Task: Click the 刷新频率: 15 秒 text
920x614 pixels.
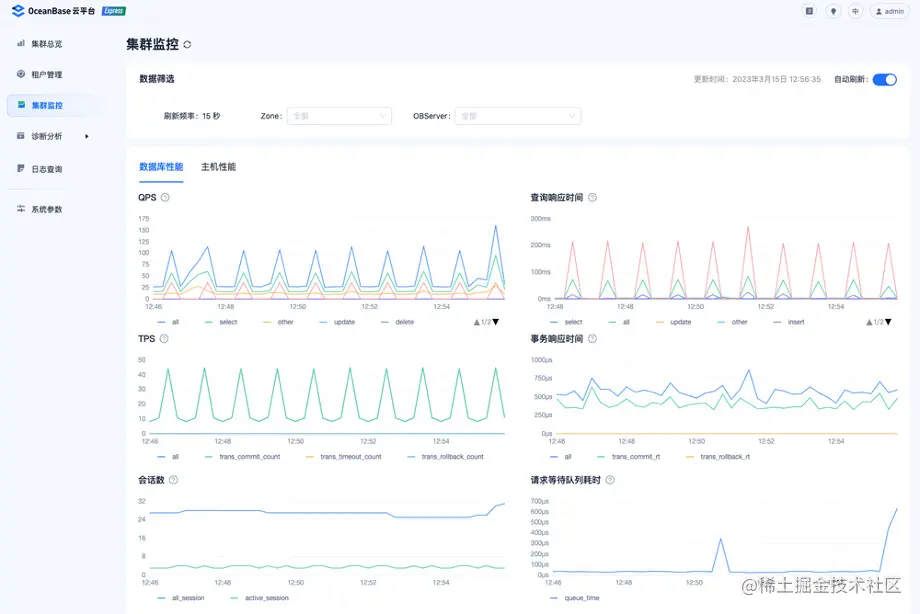Action: coord(192,116)
